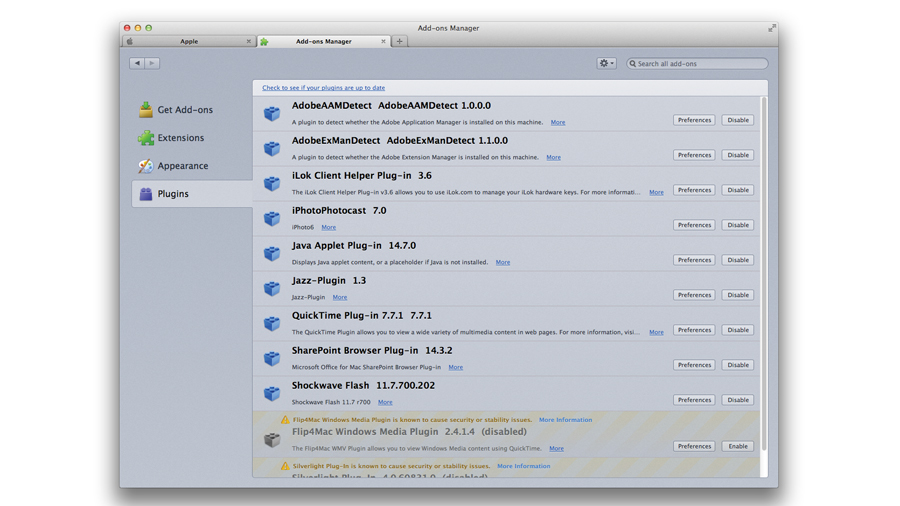Image resolution: width=900 pixels, height=506 pixels.
Task: Click the AdobeAAMDetect plugin brick icon
Action: [272, 114]
